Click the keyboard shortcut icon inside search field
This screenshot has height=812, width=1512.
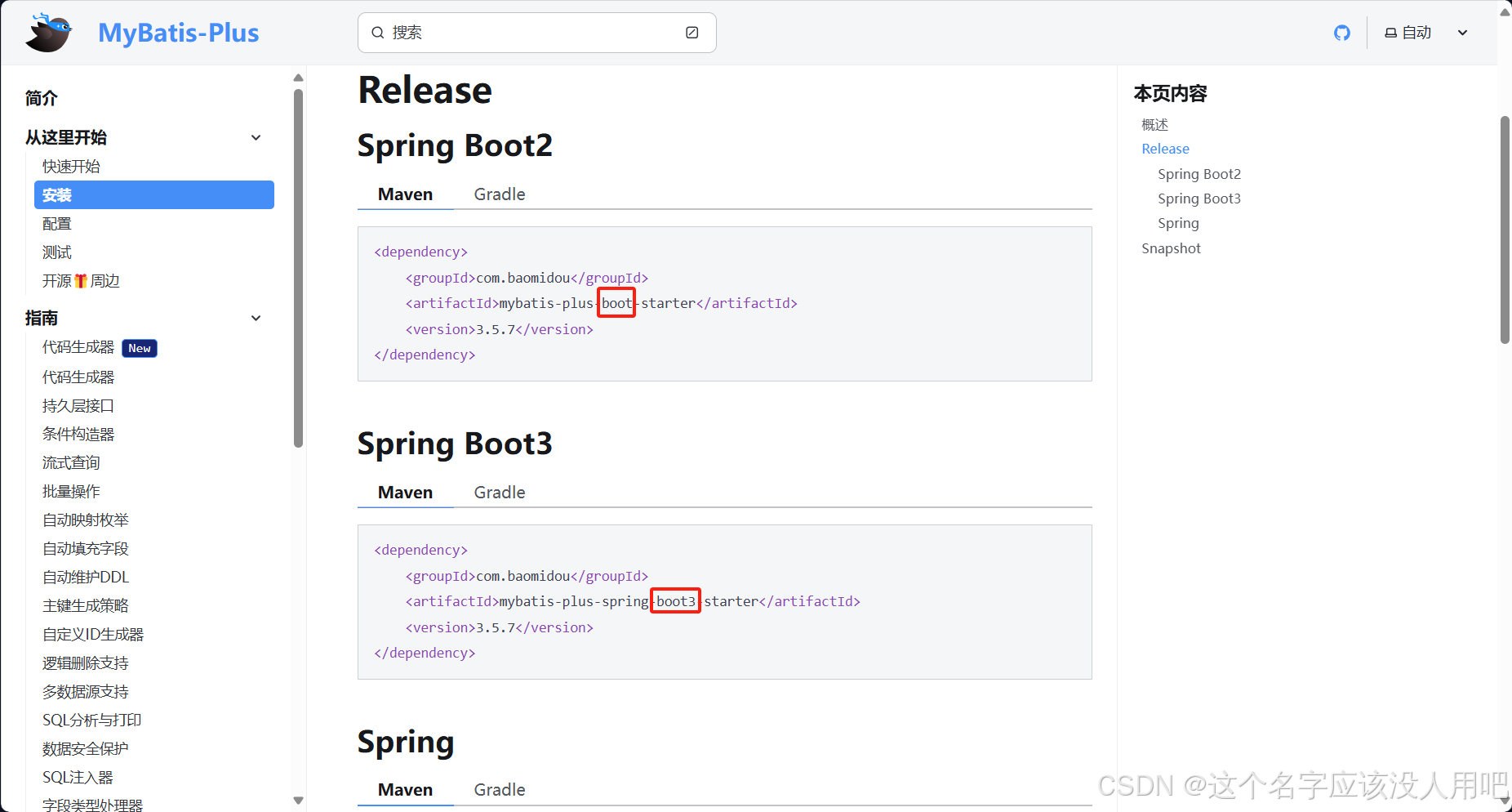coord(692,32)
